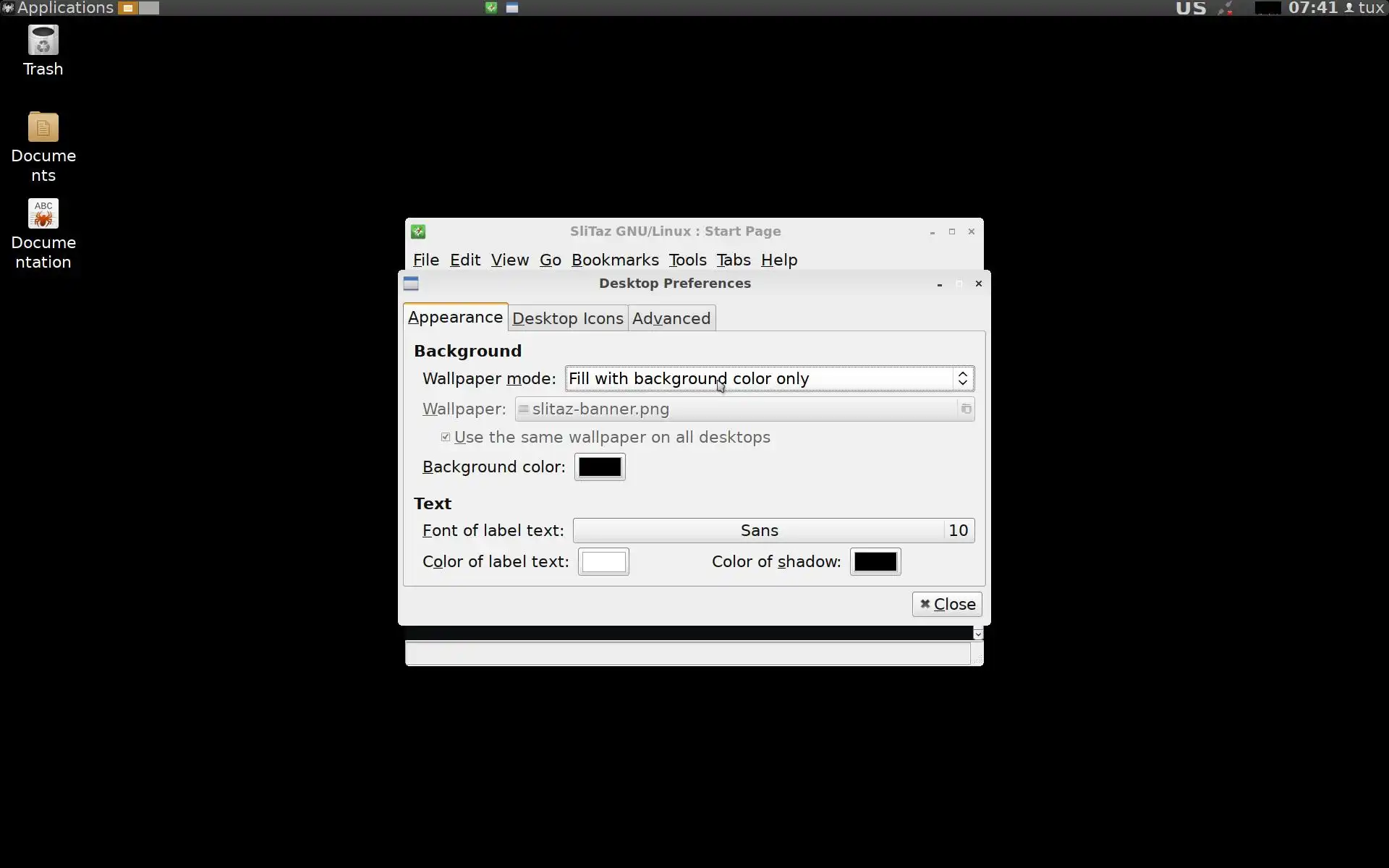Click the US keyboard layout indicator
The image size is (1389, 868).
(1191, 8)
